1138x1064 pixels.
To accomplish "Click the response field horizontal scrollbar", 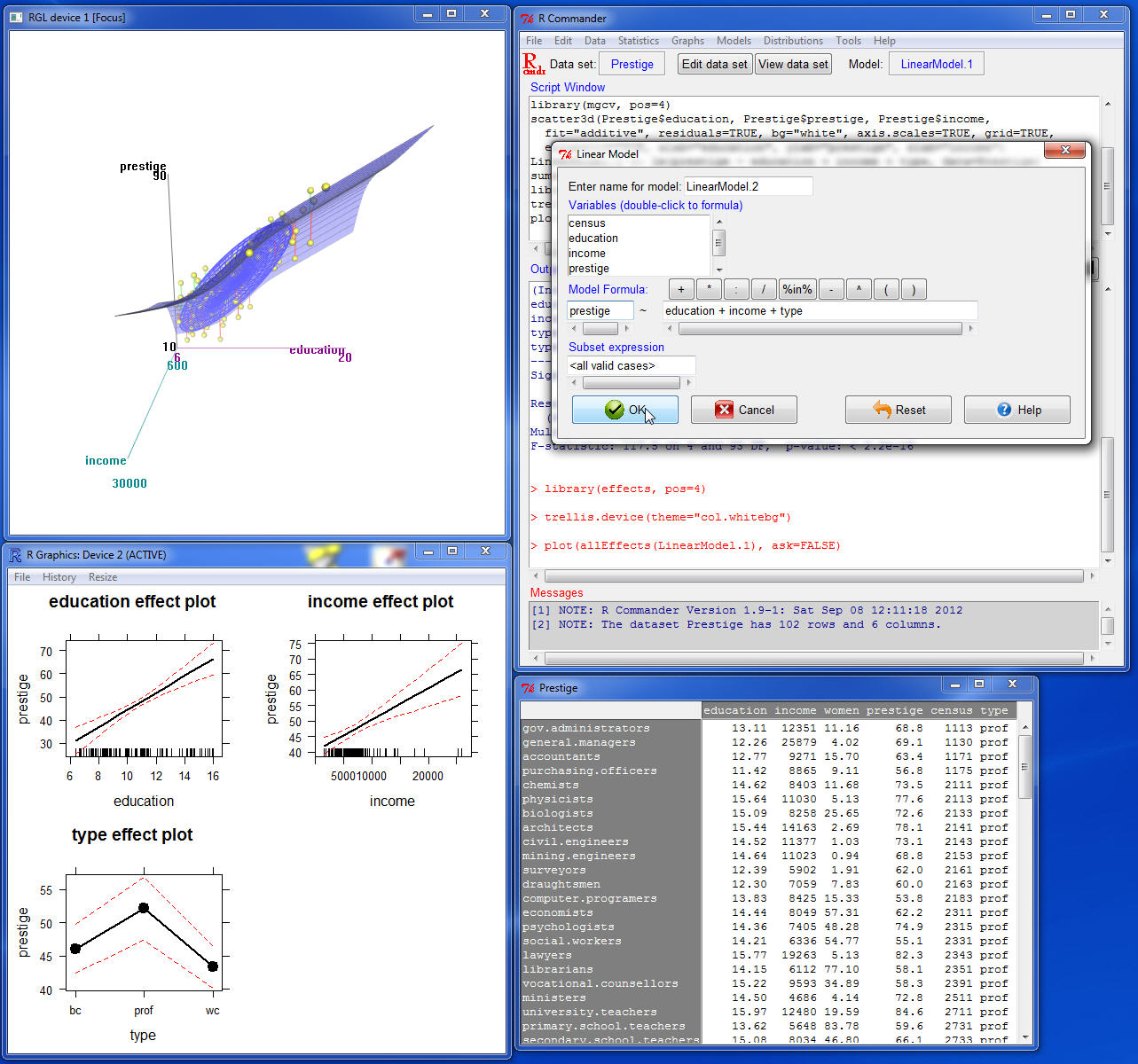I will [x=600, y=329].
